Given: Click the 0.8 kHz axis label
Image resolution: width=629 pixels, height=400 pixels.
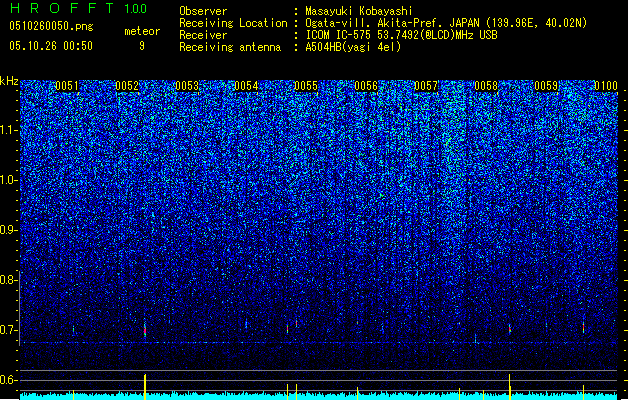Looking at the screenshot, I should coord(9,280).
